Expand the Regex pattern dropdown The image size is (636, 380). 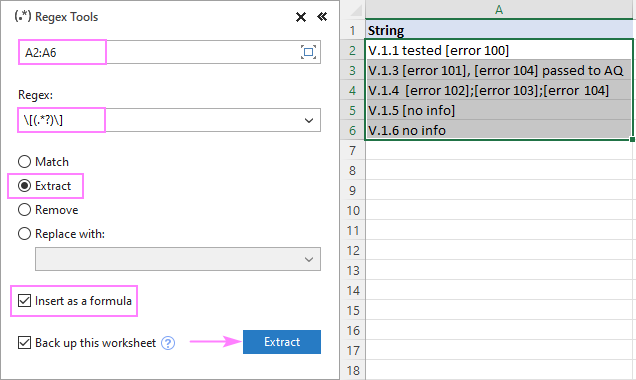pos(309,120)
